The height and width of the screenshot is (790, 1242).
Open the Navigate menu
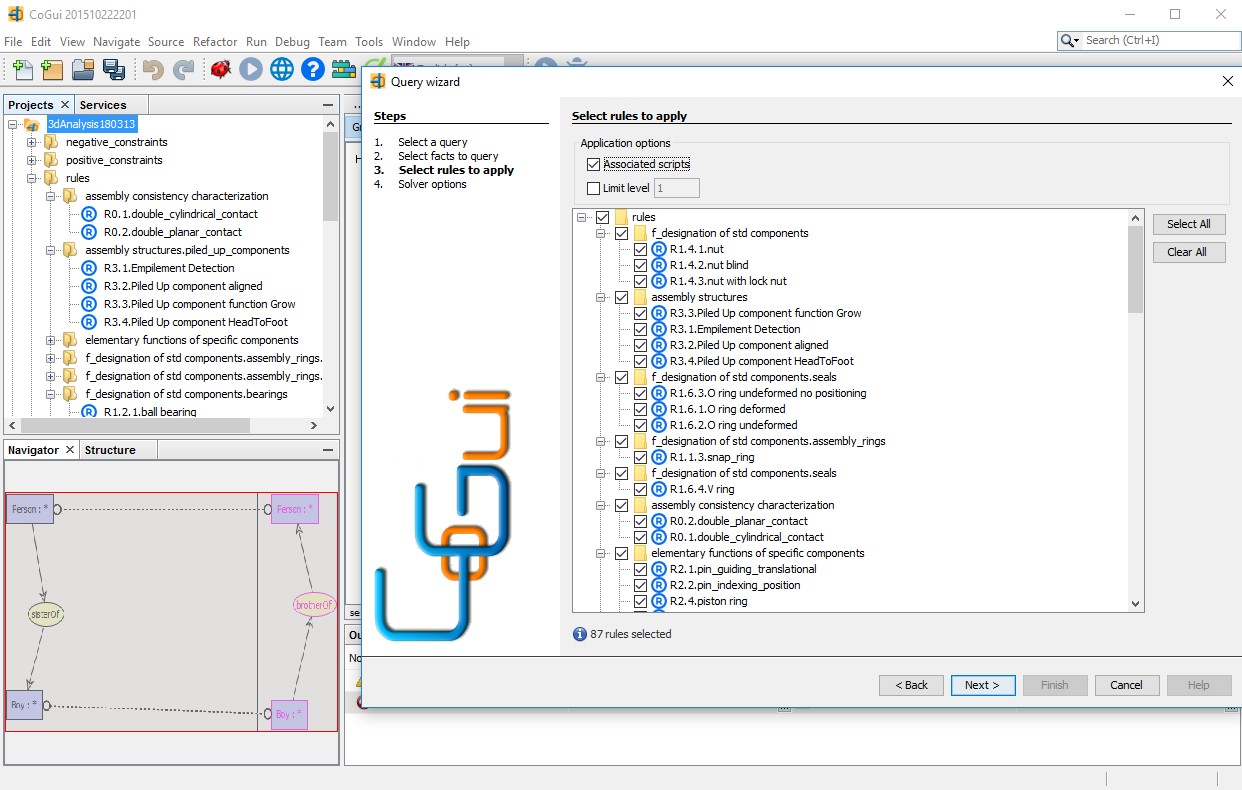pyautogui.click(x=117, y=42)
